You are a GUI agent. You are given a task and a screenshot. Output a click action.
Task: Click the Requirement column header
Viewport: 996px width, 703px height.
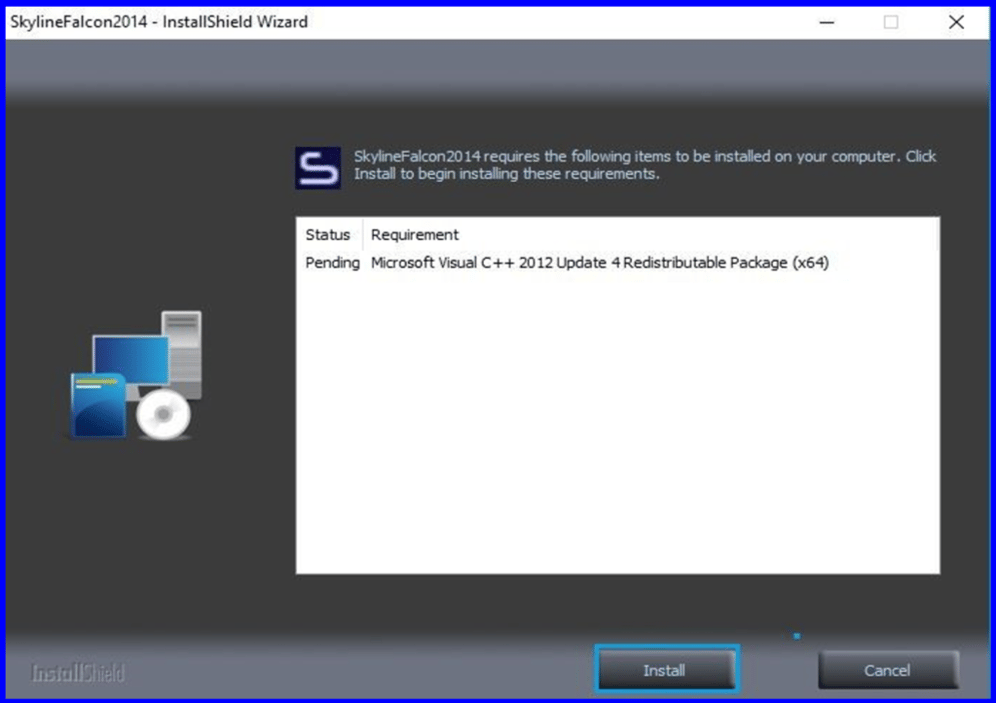pos(414,235)
